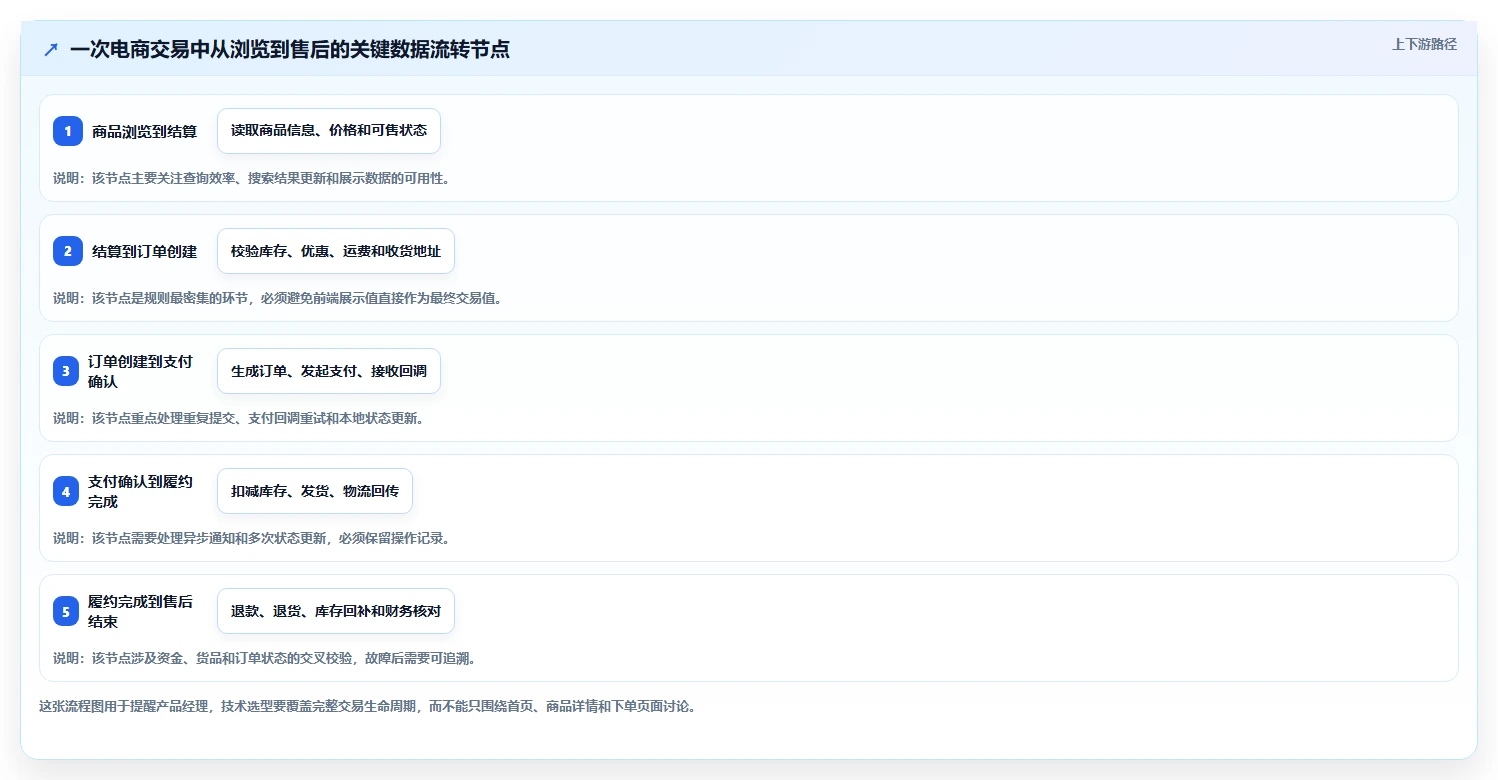
Task: Select the 校验库存、优惠、运费和收货地址 chip
Action: point(336,251)
